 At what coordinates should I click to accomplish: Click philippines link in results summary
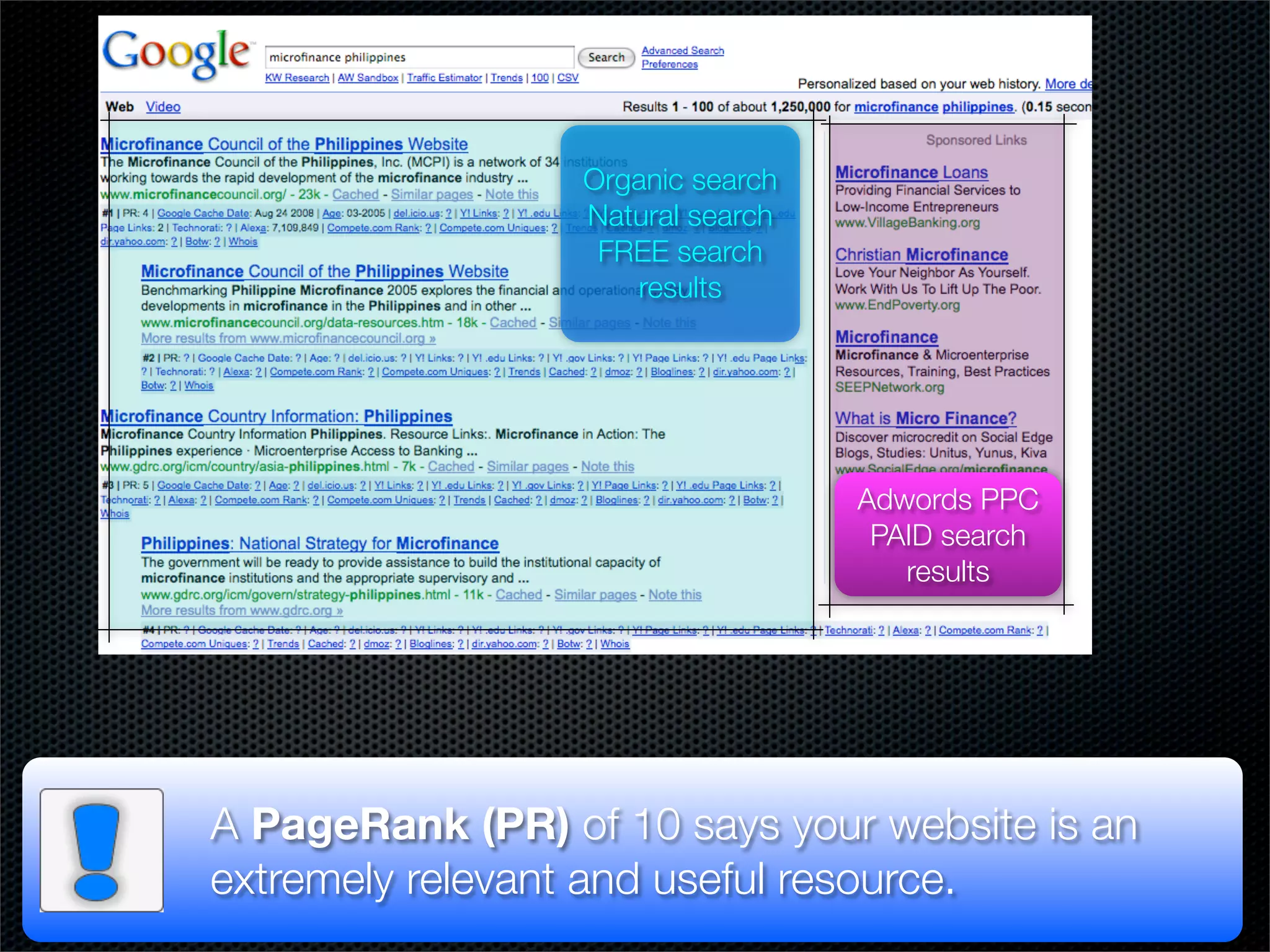[978, 107]
